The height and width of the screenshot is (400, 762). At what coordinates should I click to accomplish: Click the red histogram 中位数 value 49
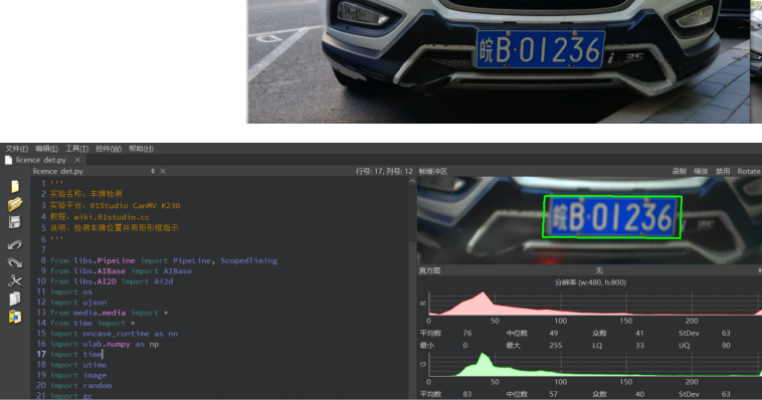(554, 333)
